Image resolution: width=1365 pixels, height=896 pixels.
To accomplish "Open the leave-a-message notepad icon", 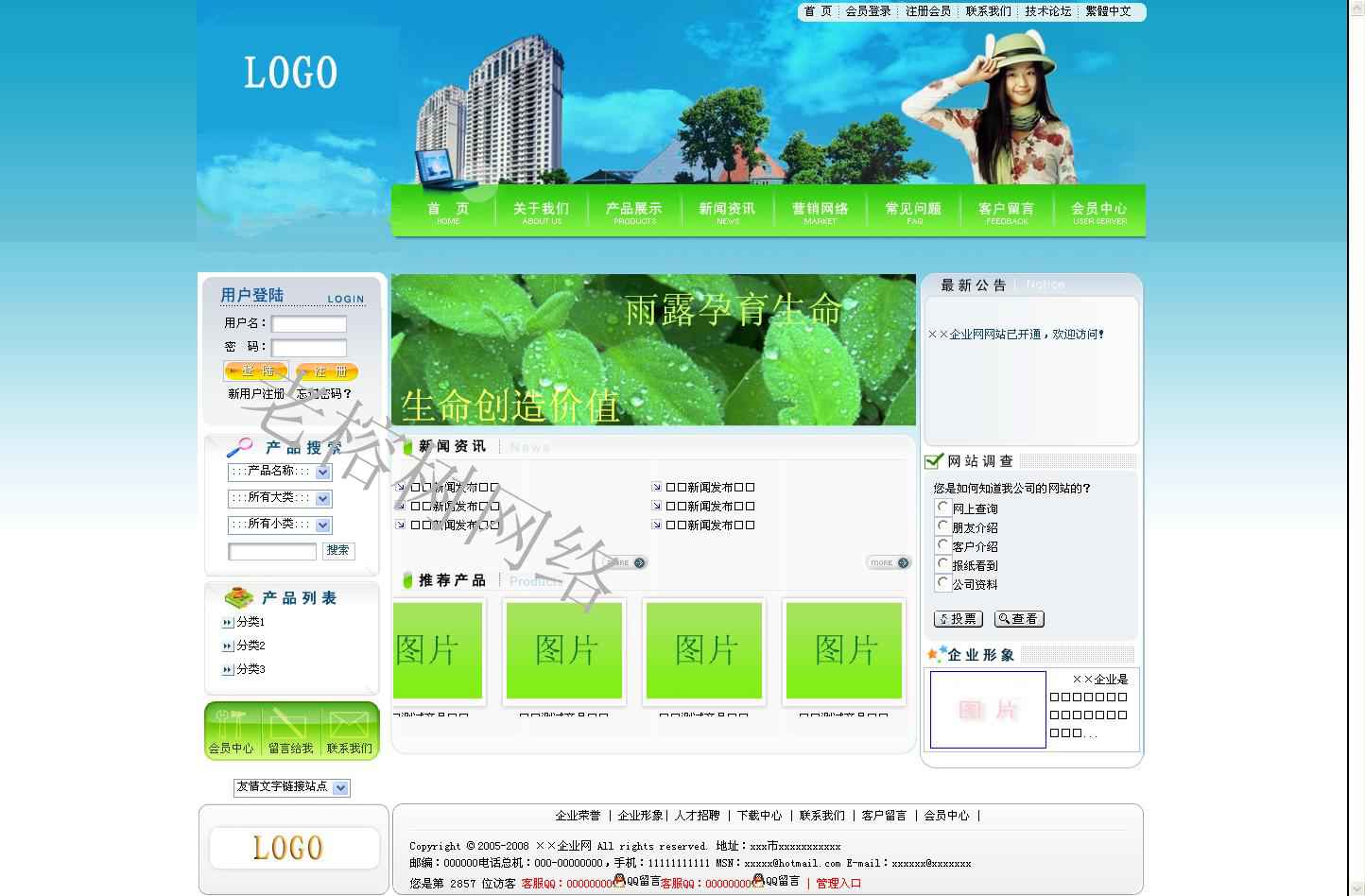I will (289, 726).
